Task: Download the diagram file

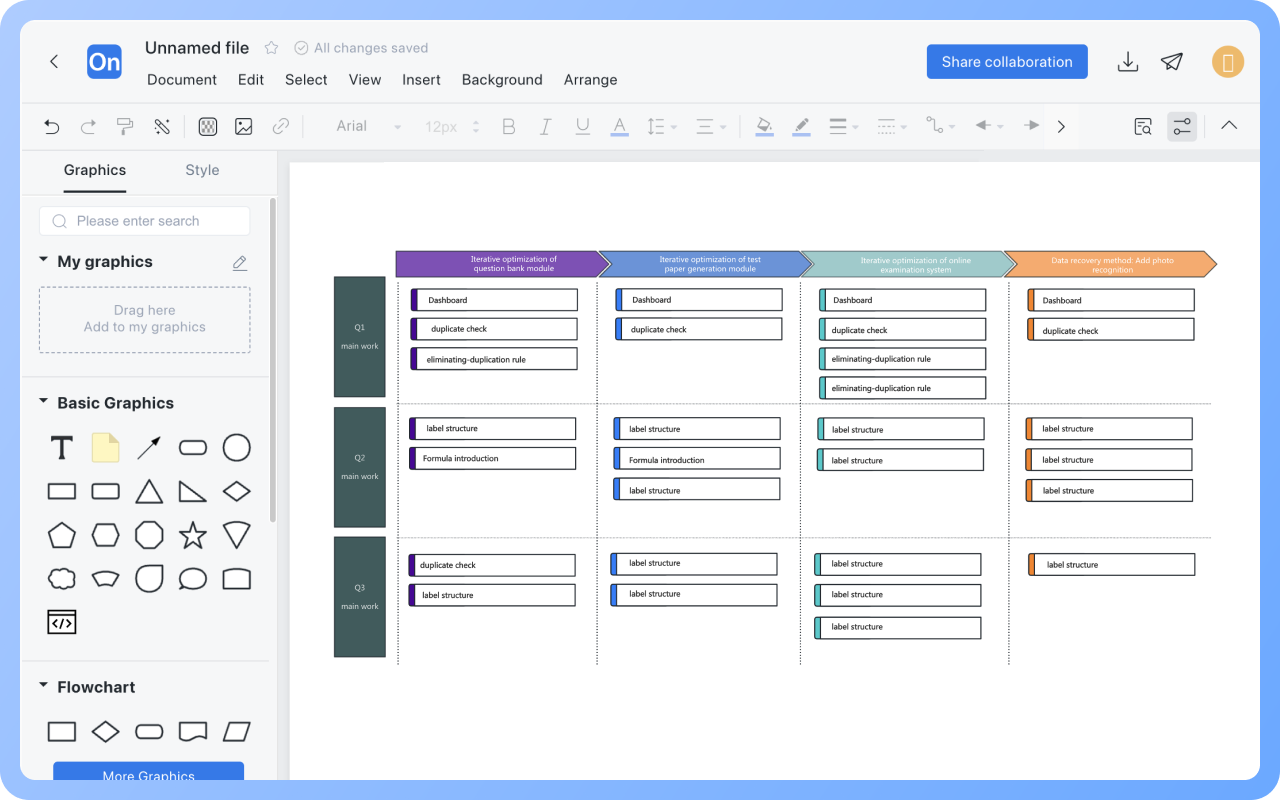Action: (1128, 62)
